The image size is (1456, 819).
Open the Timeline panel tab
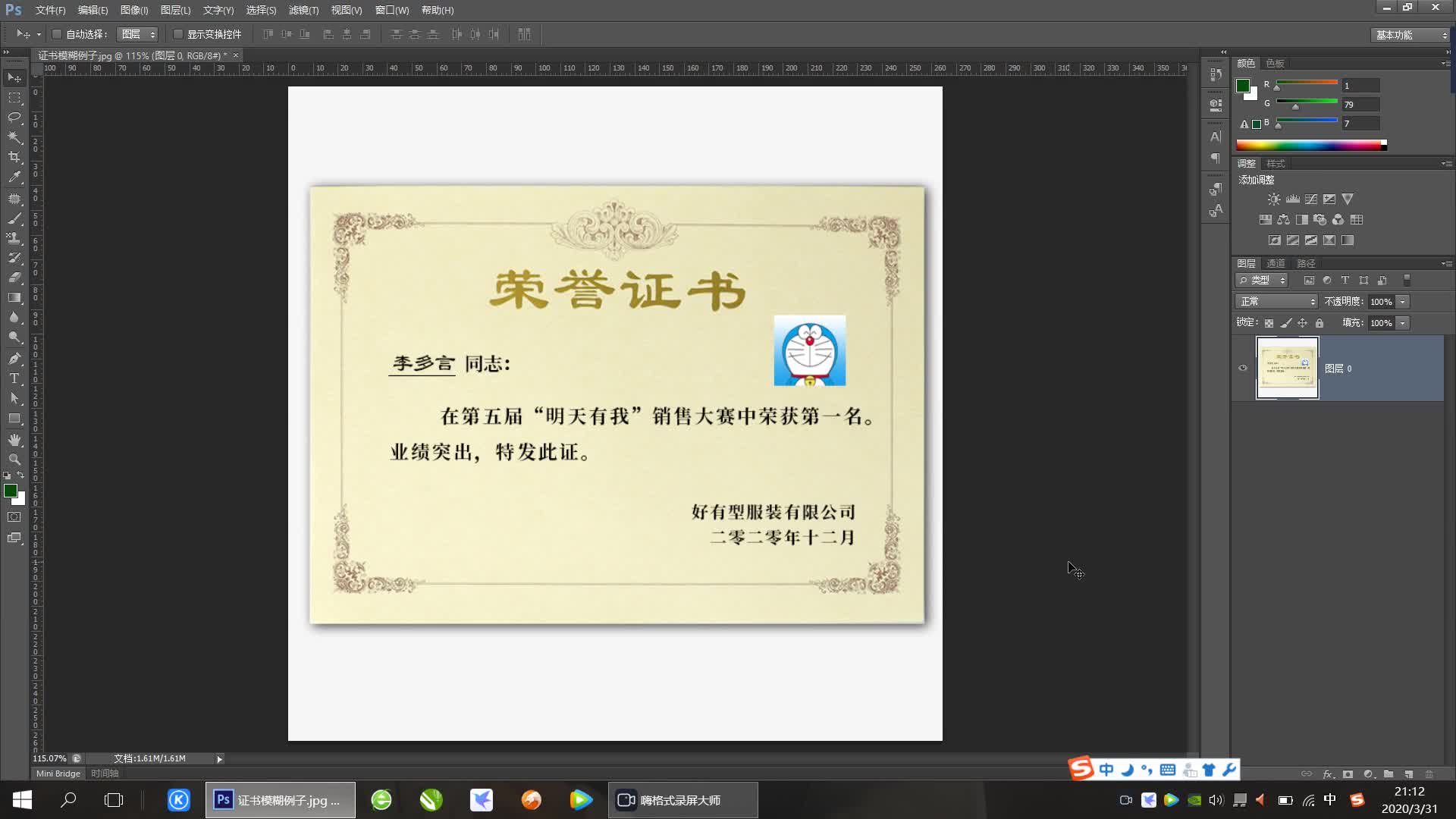pos(105,773)
